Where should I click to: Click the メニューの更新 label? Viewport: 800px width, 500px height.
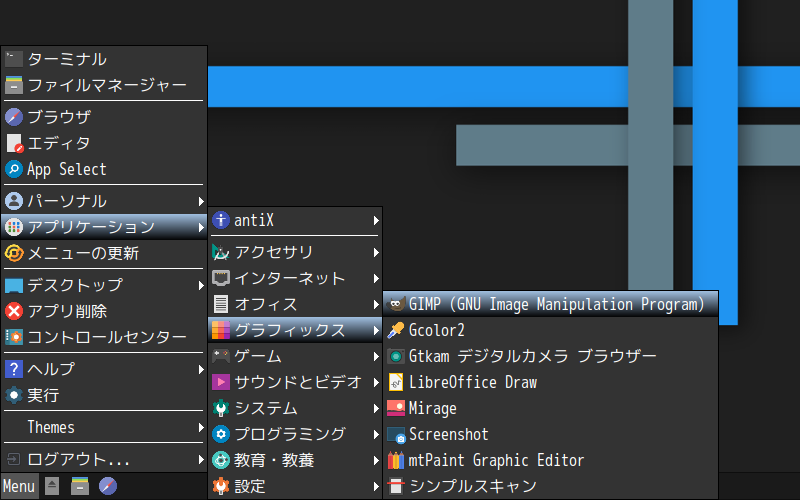[x=83, y=253]
